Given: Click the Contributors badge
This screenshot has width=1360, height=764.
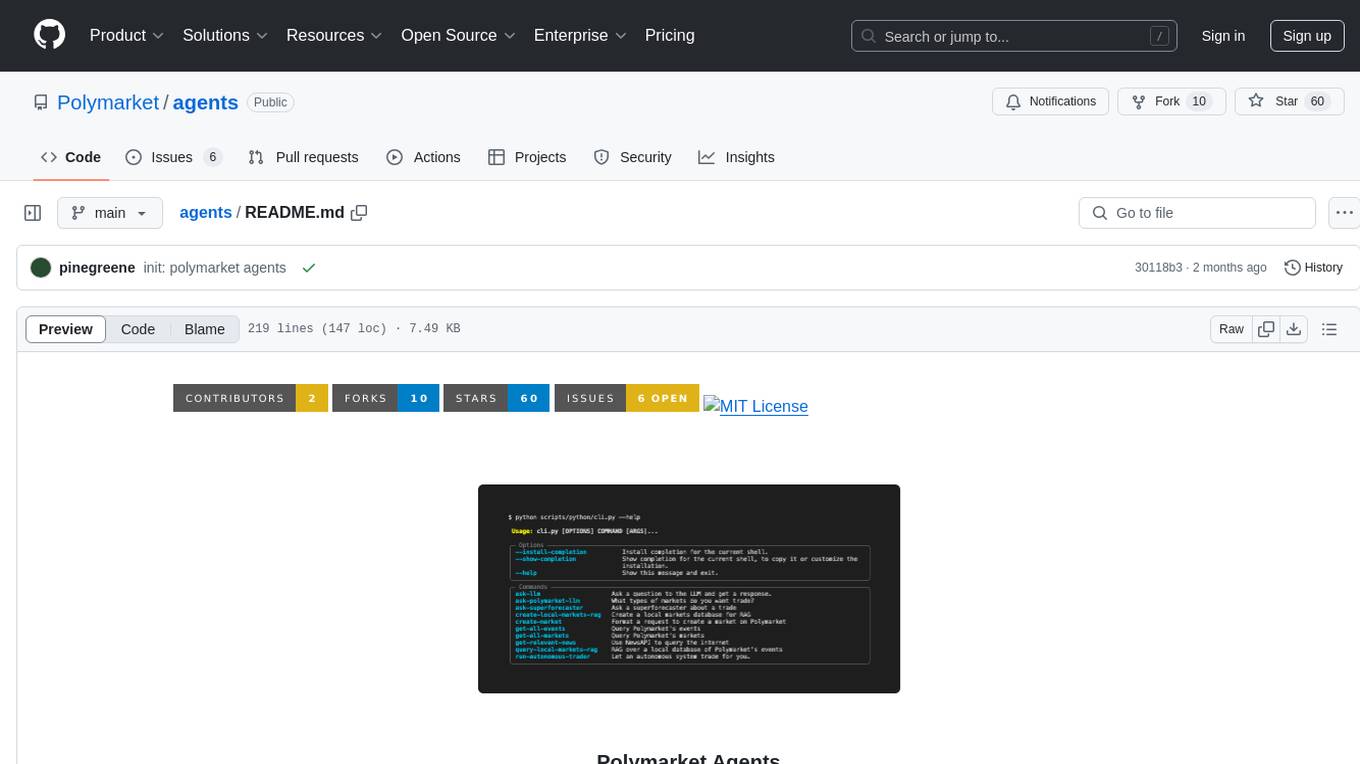Looking at the screenshot, I should 251,398.
